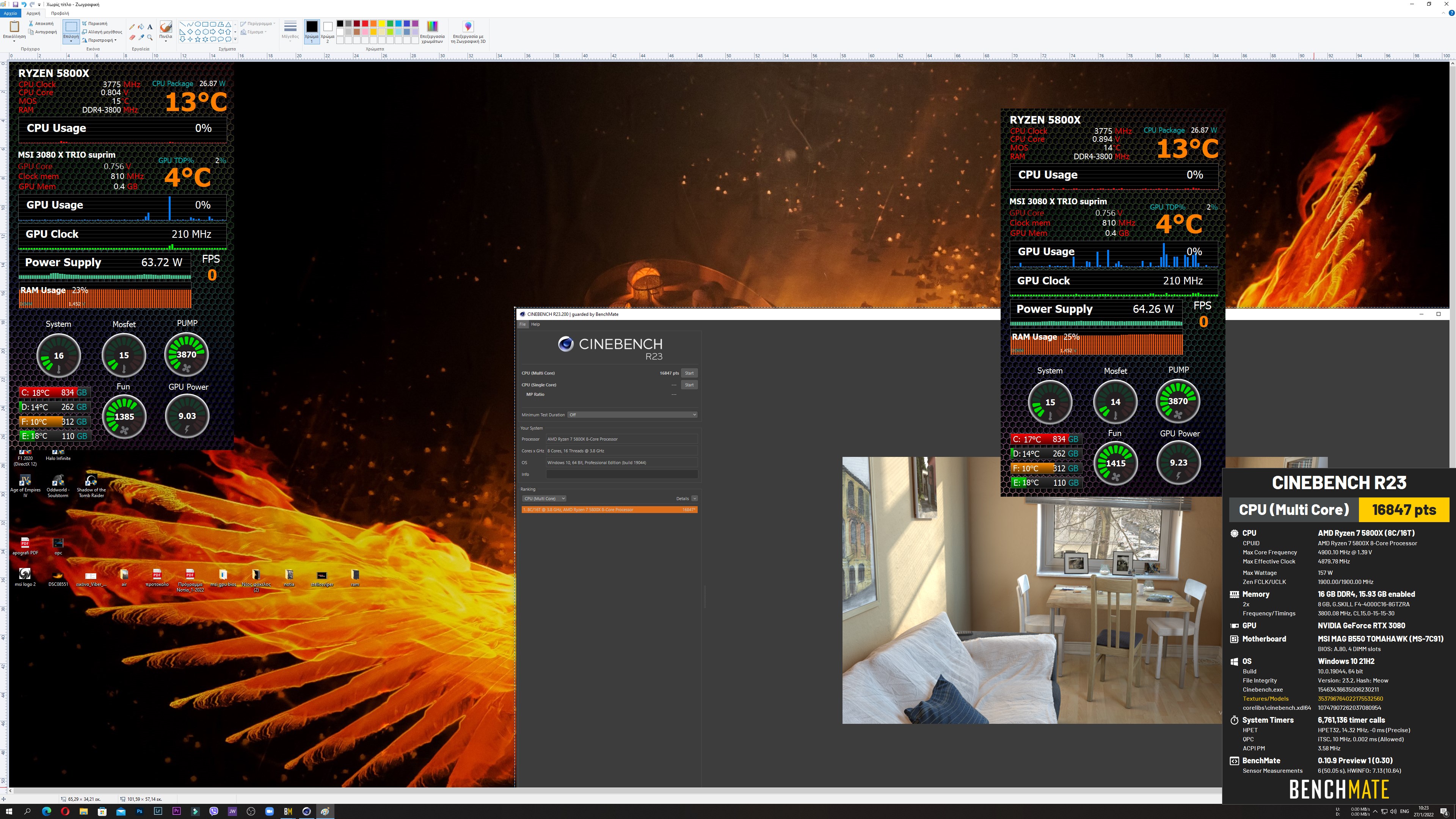This screenshot has width=1456, height=819.
Task: Select the Pencil tool
Action: [132, 27]
